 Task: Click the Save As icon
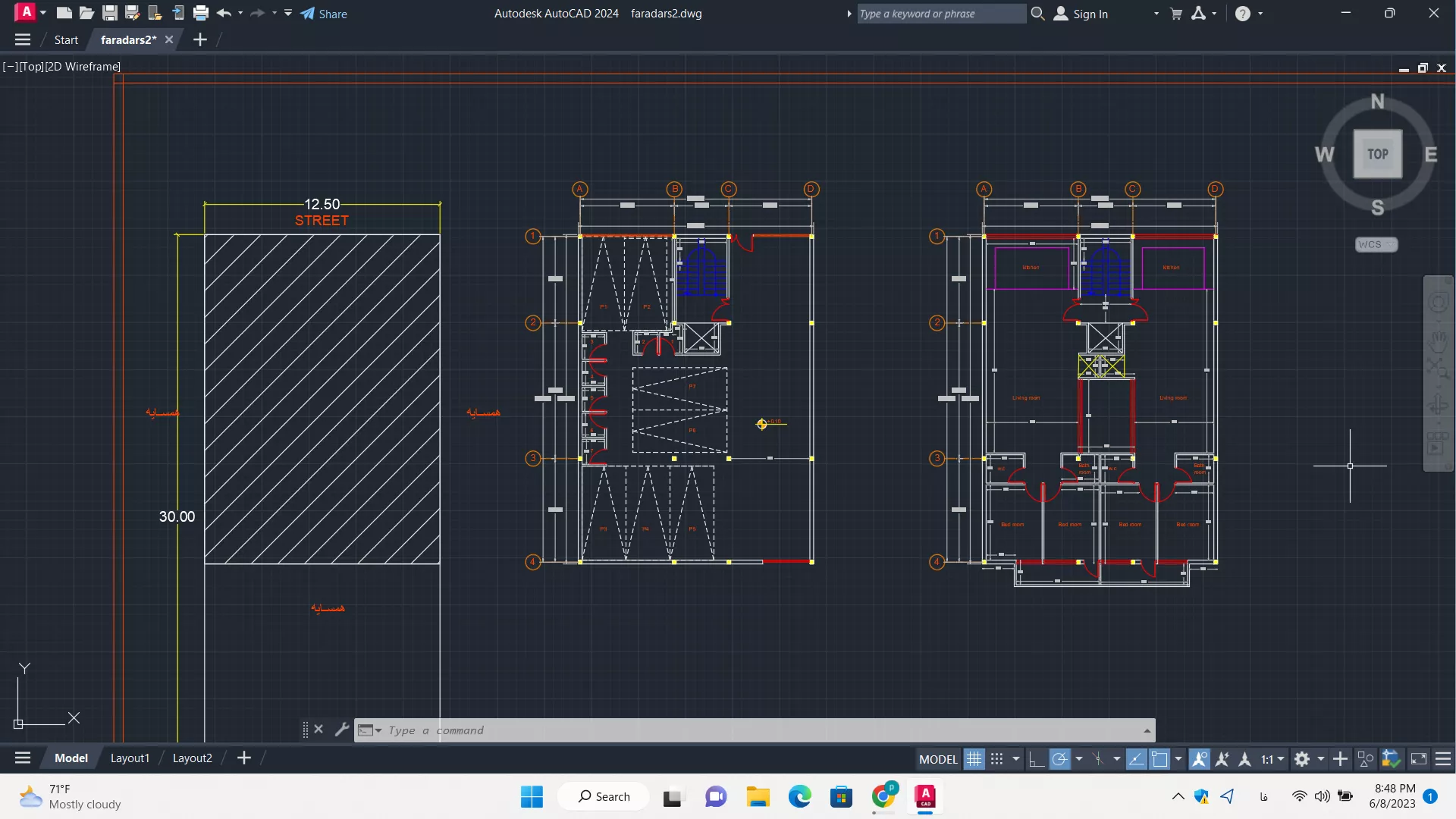click(x=133, y=13)
